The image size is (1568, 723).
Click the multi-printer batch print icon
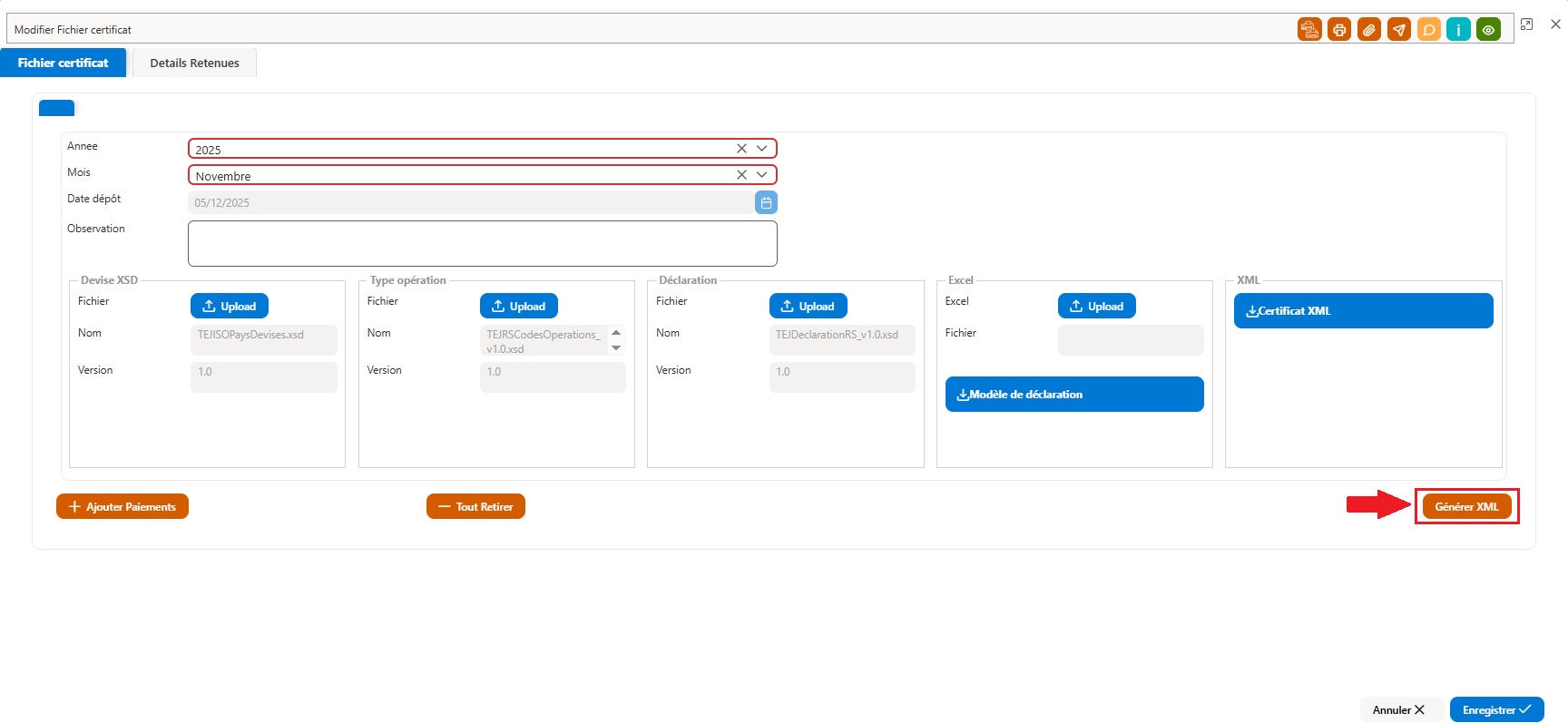coord(1309,30)
